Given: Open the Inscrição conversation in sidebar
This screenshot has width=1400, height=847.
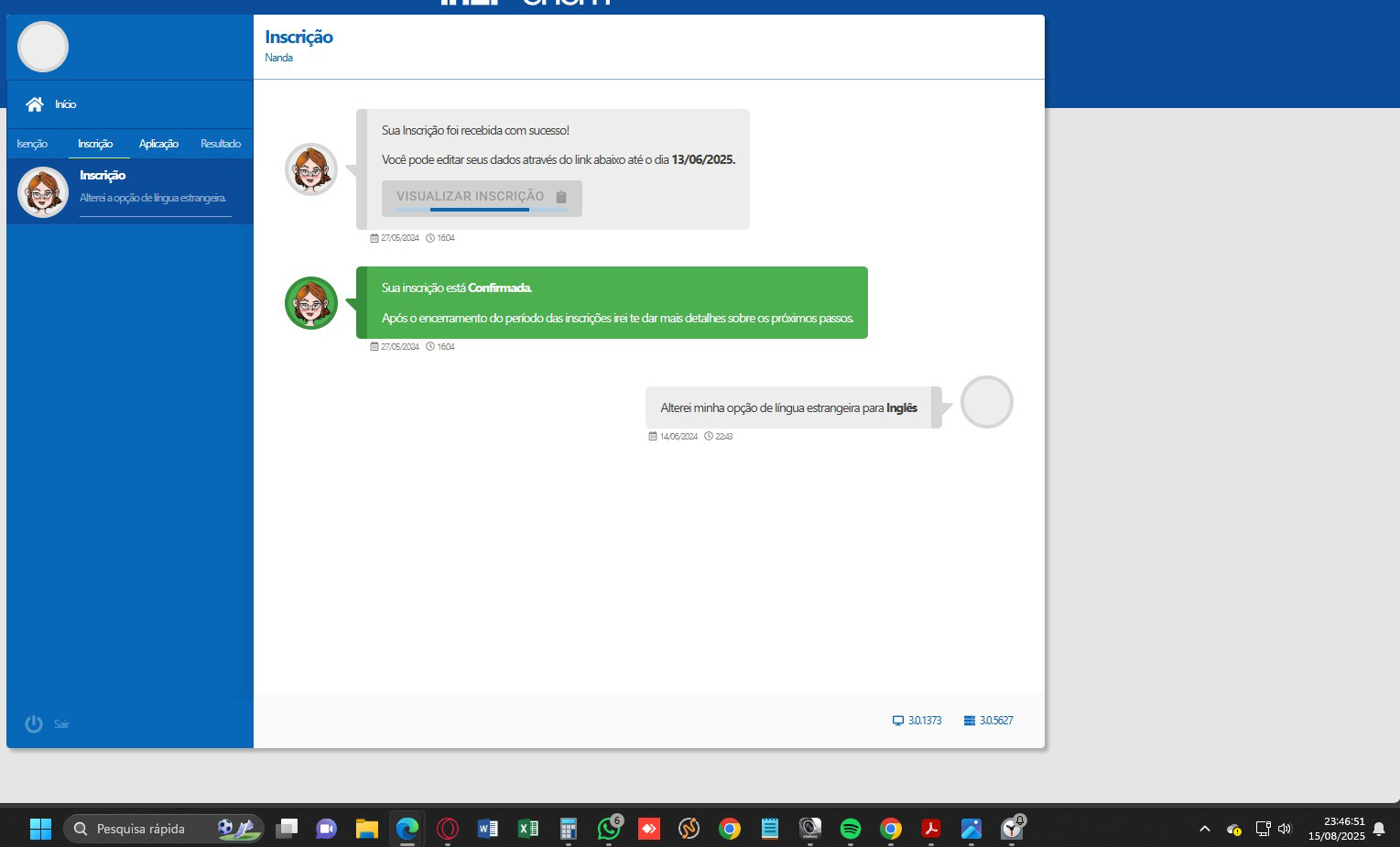Looking at the screenshot, I should point(129,191).
